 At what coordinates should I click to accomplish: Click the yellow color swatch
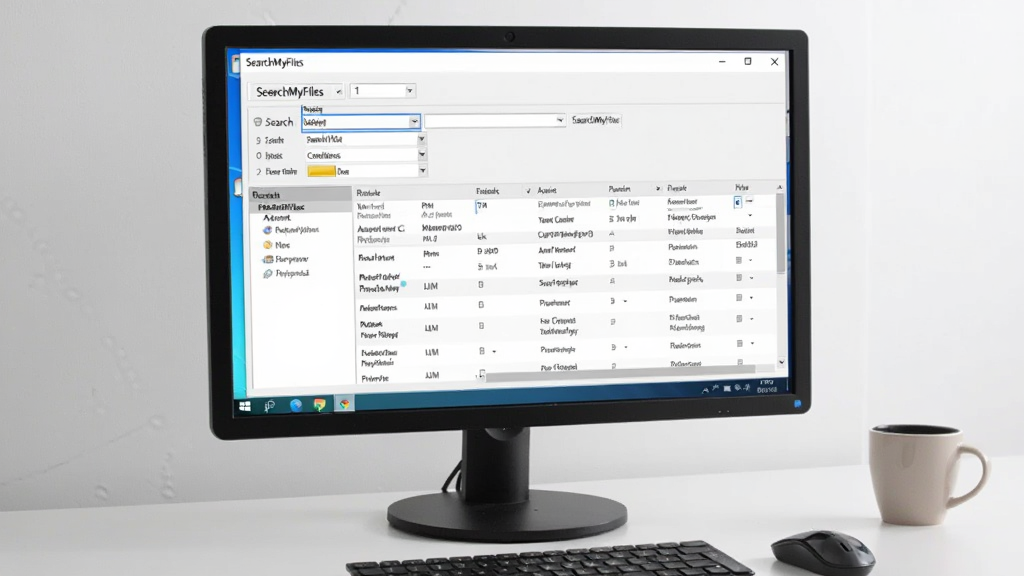pos(321,171)
